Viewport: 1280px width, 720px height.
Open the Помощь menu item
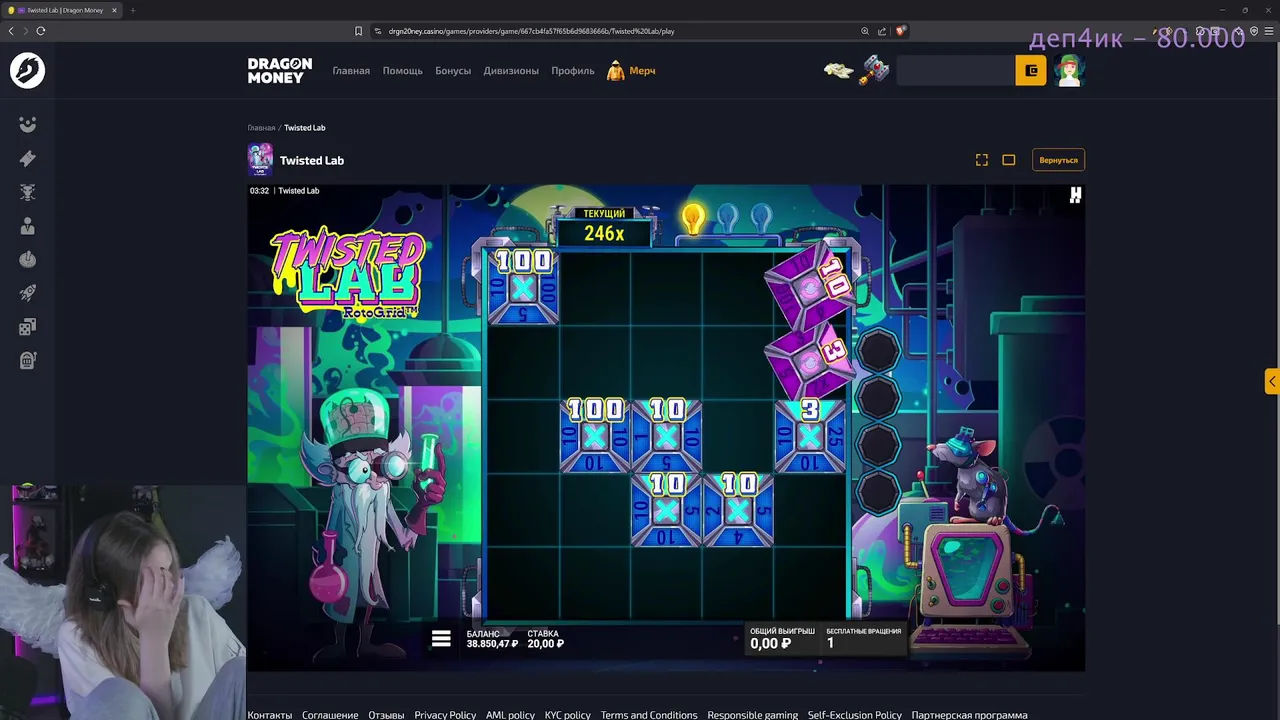(402, 71)
